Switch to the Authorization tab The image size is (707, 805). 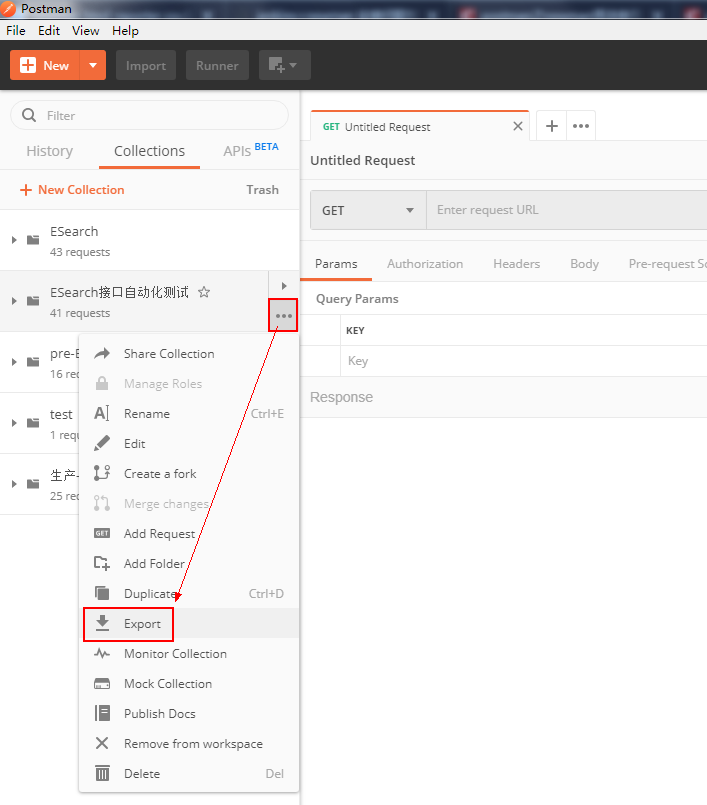[x=425, y=264]
